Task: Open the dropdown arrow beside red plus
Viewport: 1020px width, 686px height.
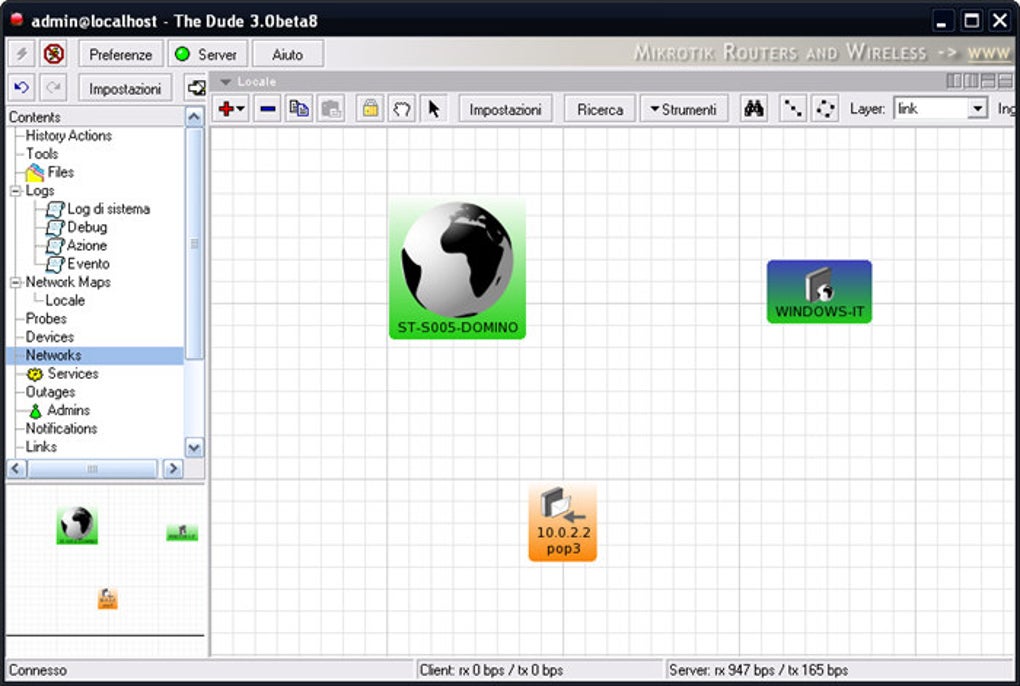Action: [241, 109]
